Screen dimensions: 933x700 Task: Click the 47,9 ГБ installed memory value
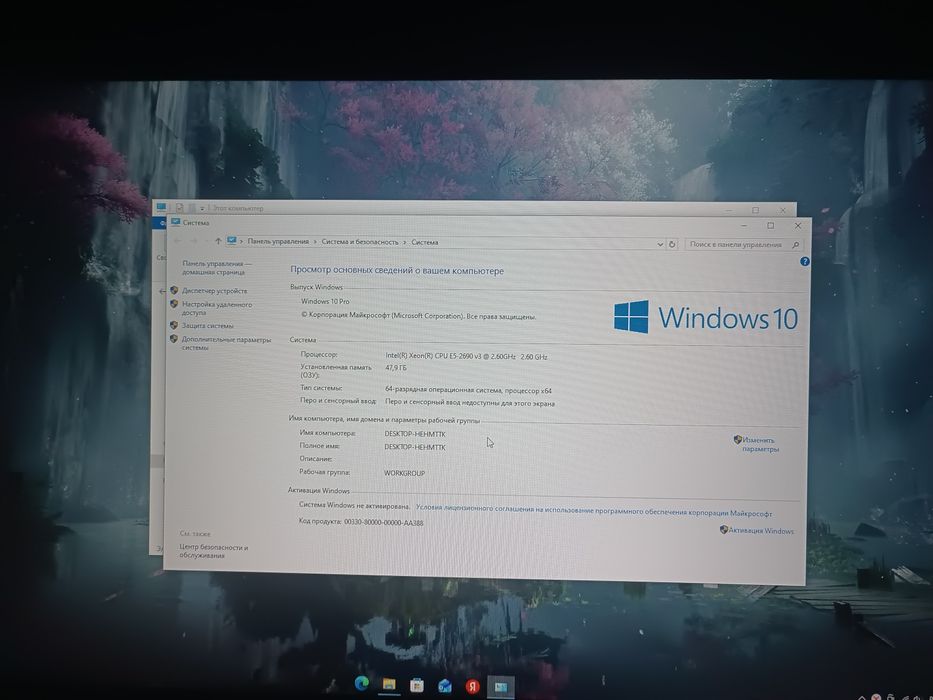click(396, 368)
